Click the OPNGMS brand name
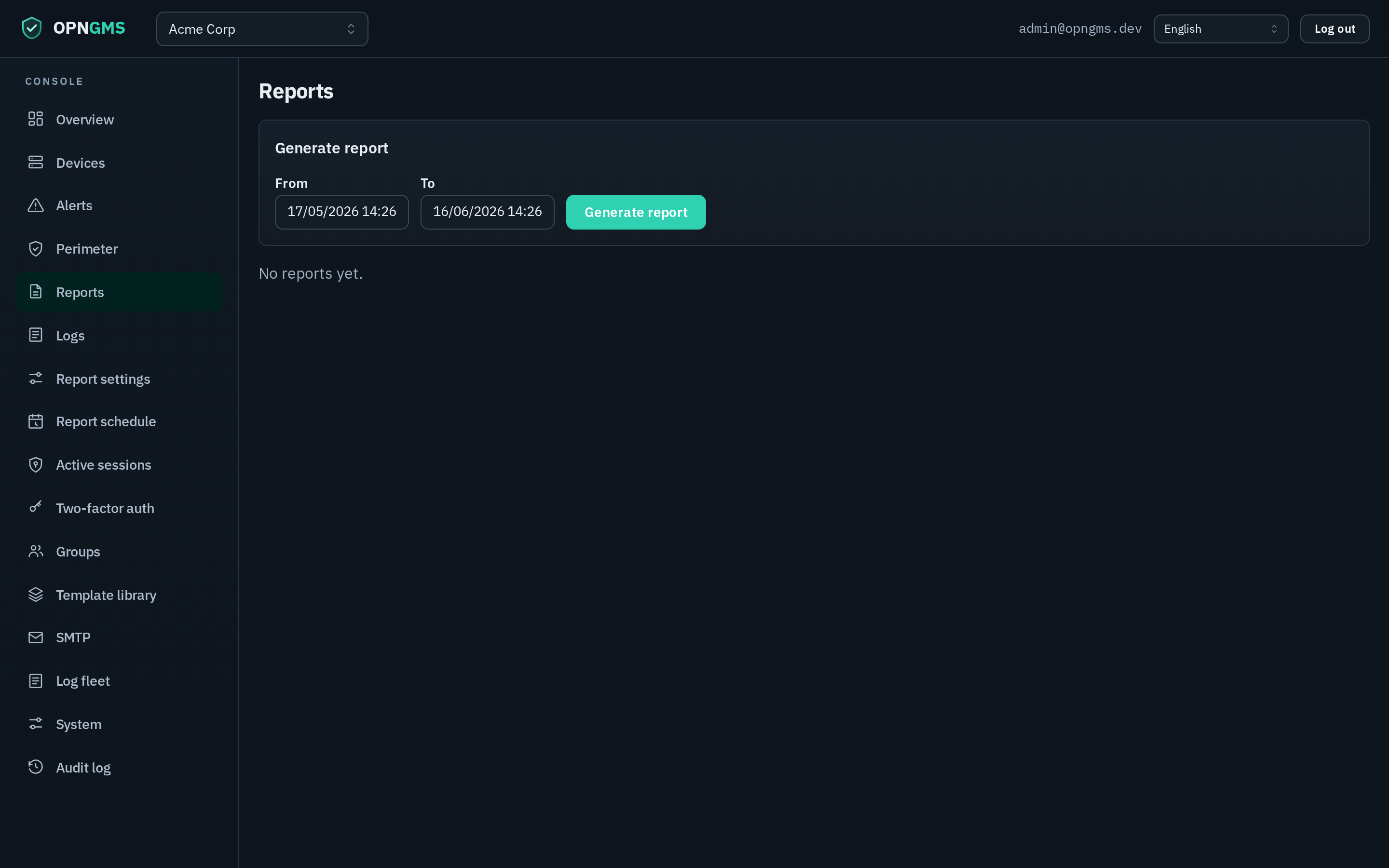 coord(89,28)
